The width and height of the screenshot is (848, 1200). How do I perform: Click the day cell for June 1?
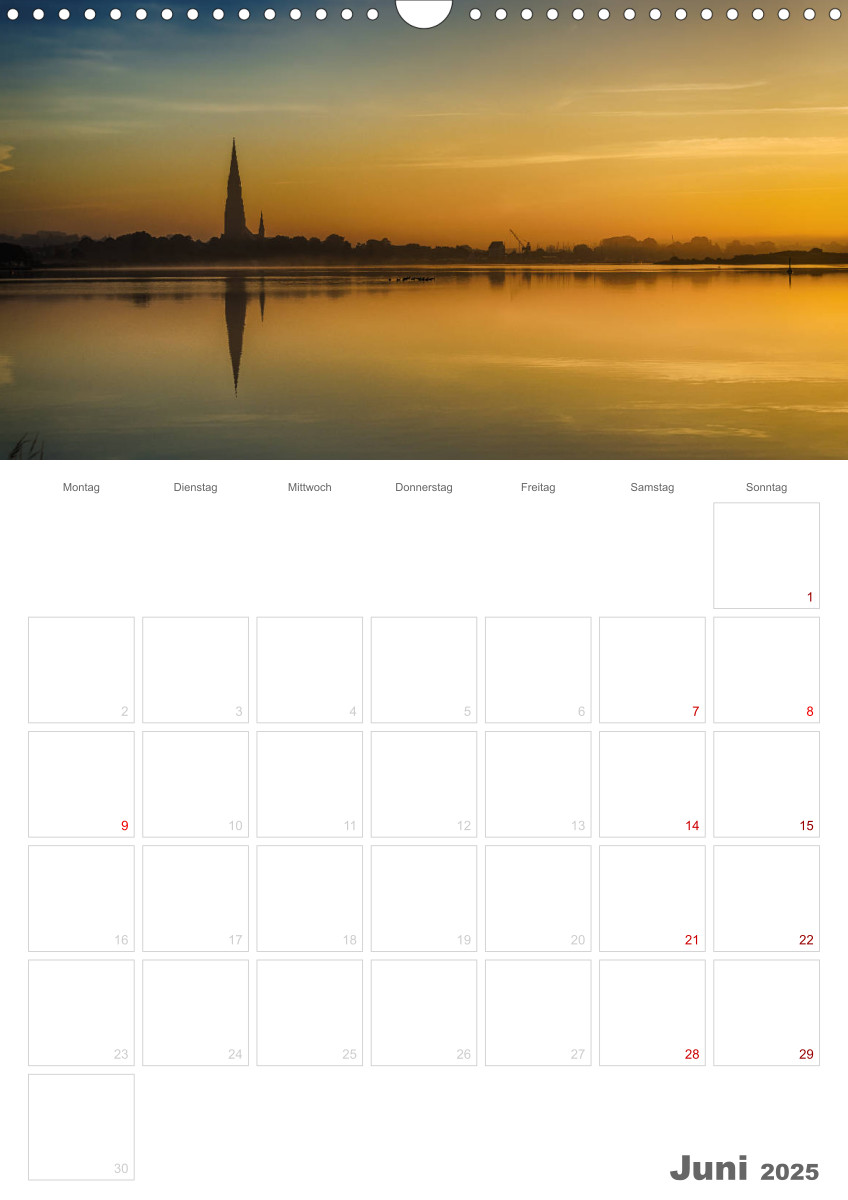(x=766, y=555)
